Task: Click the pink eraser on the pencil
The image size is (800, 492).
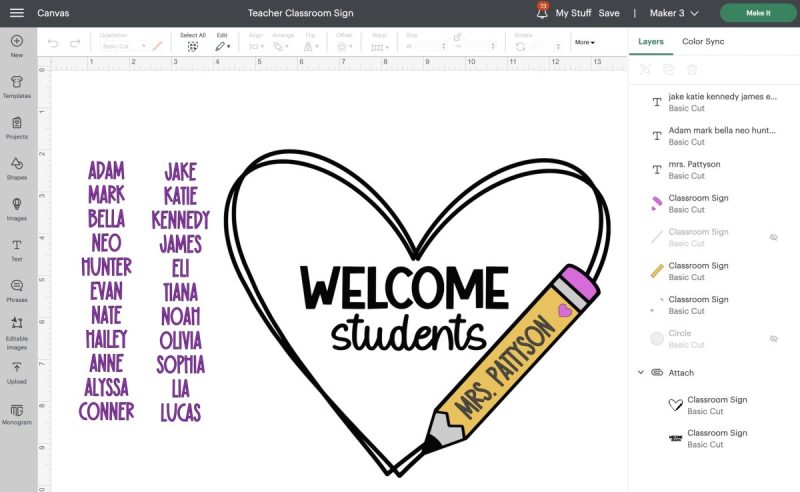Action: click(579, 282)
